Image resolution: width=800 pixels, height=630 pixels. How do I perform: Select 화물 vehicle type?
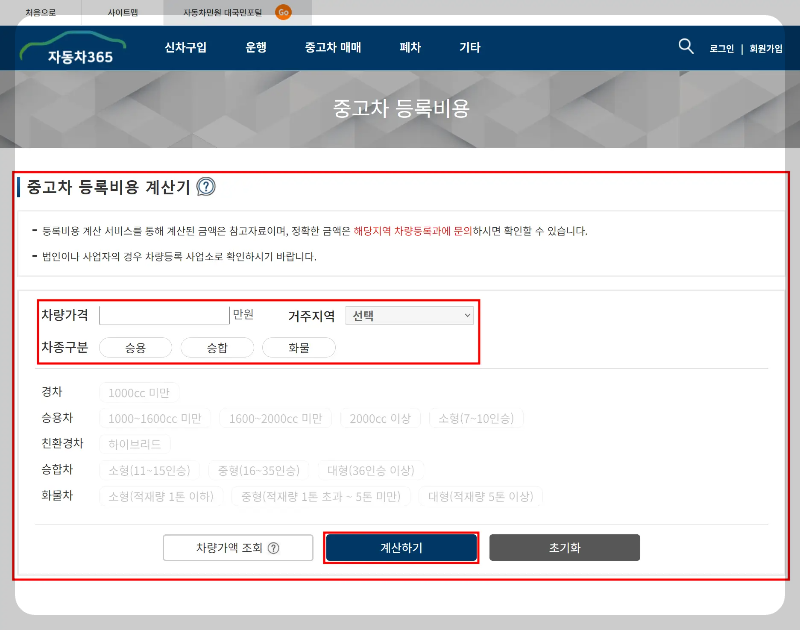pos(298,347)
